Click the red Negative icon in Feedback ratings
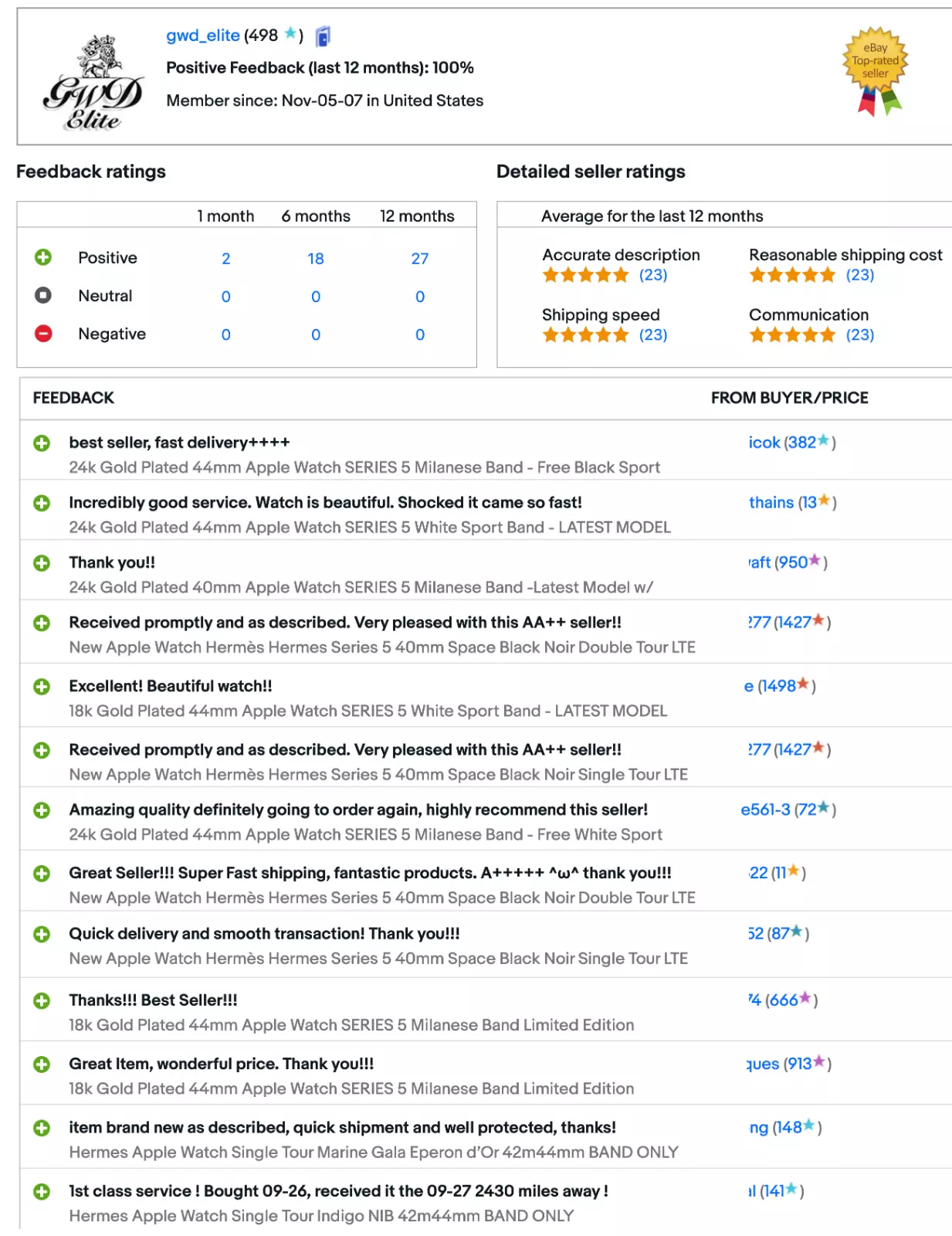This screenshot has width=952, height=1236. (43, 333)
